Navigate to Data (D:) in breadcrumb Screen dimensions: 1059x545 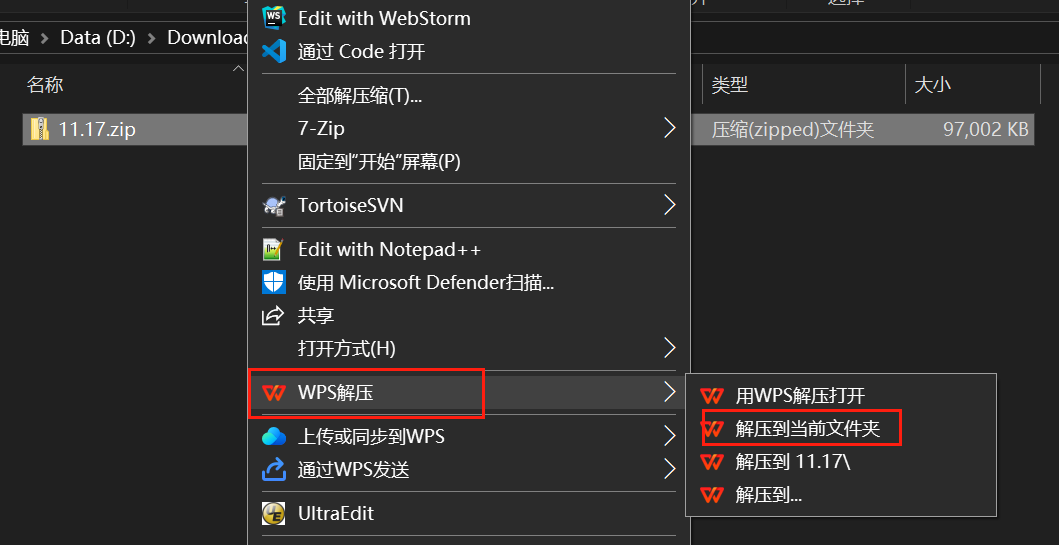coord(98,37)
